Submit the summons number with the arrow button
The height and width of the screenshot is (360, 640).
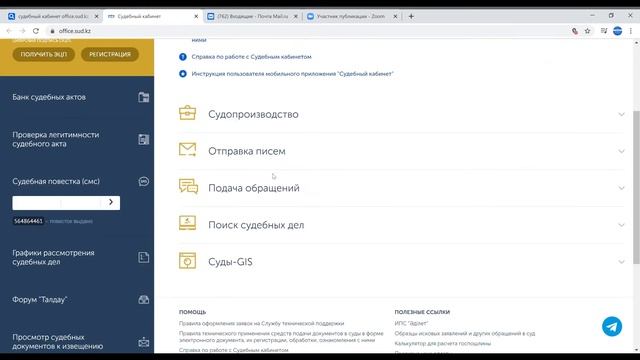(x=111, y=202)
